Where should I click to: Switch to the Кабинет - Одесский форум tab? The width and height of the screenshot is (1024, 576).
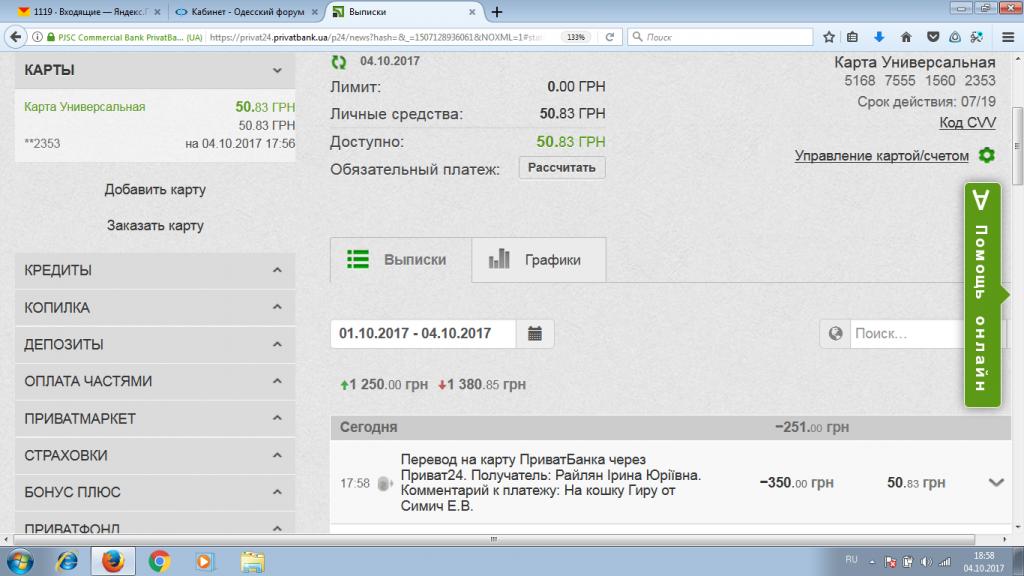[247, 12]
